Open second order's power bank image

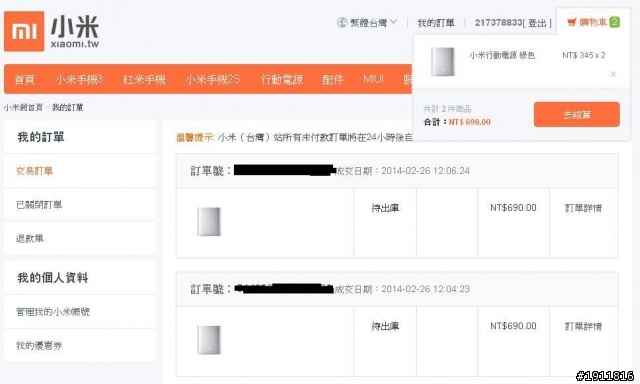(209, 340)
